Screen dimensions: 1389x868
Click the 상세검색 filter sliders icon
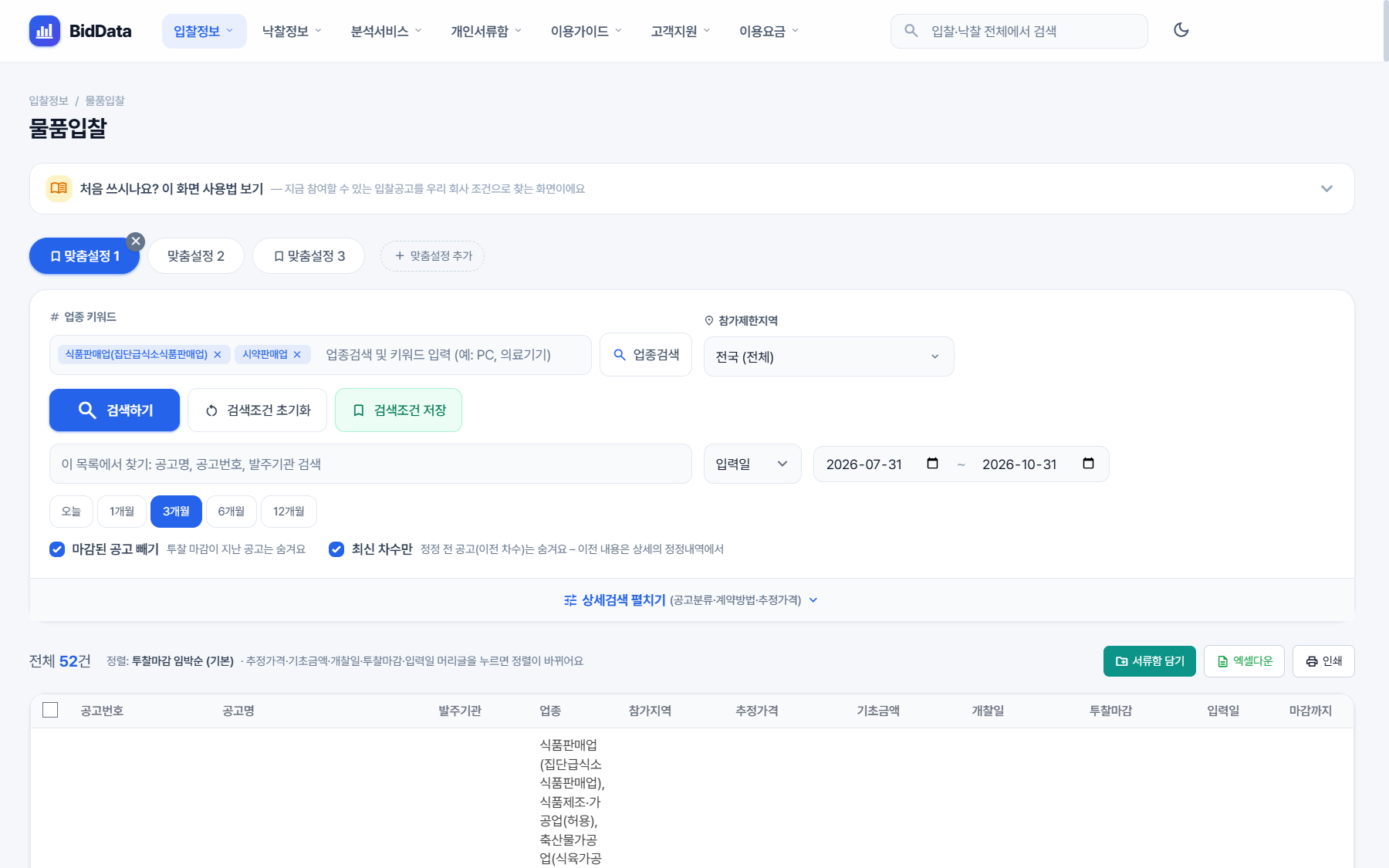coord(570,600)
